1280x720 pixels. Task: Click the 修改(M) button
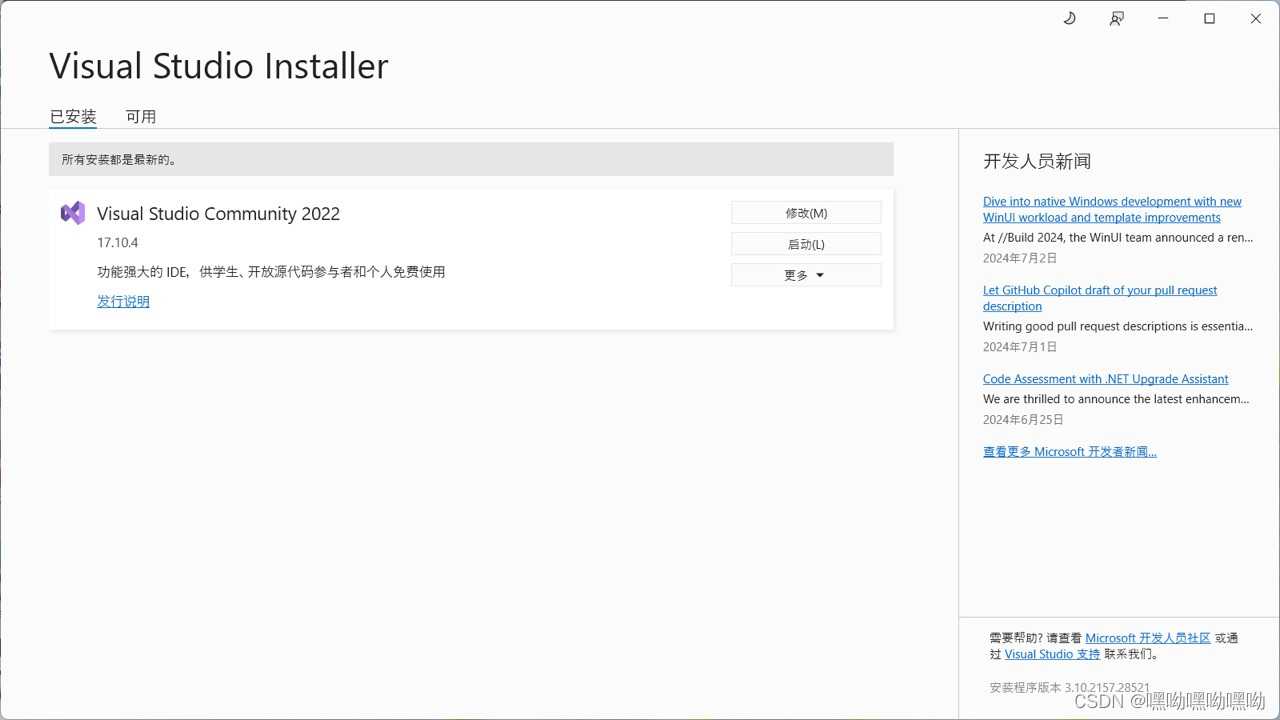[806, 213]
